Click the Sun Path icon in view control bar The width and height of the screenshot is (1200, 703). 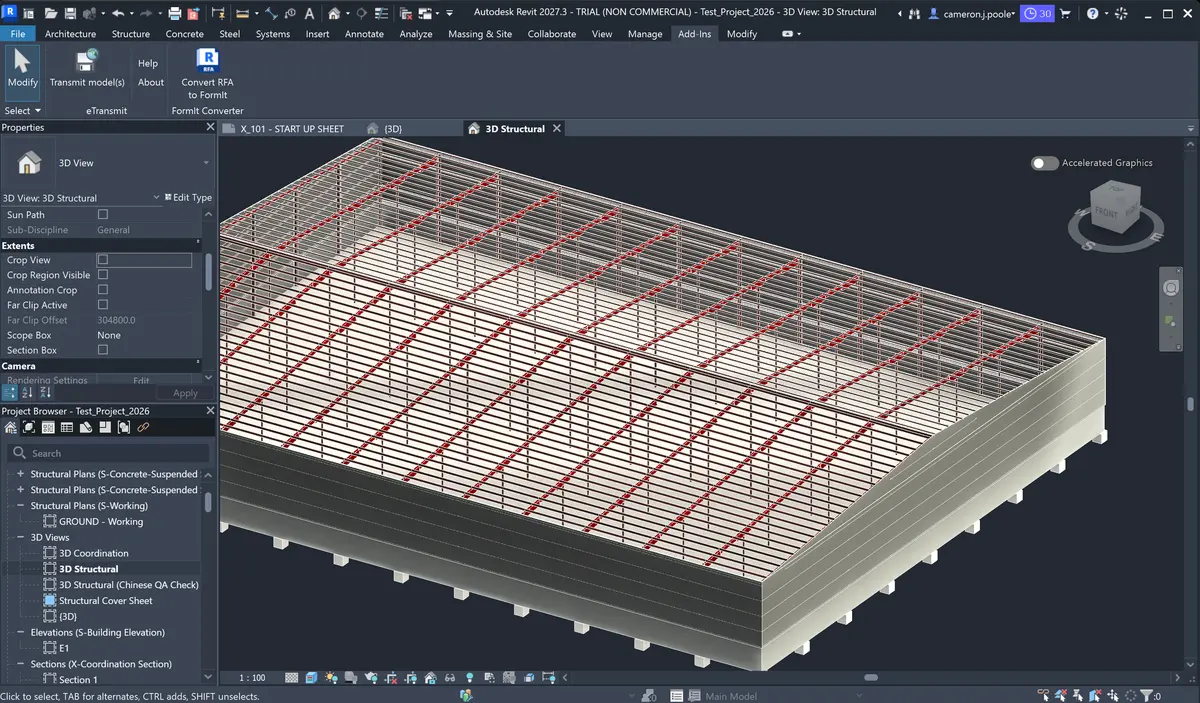[x=331, y=678]
